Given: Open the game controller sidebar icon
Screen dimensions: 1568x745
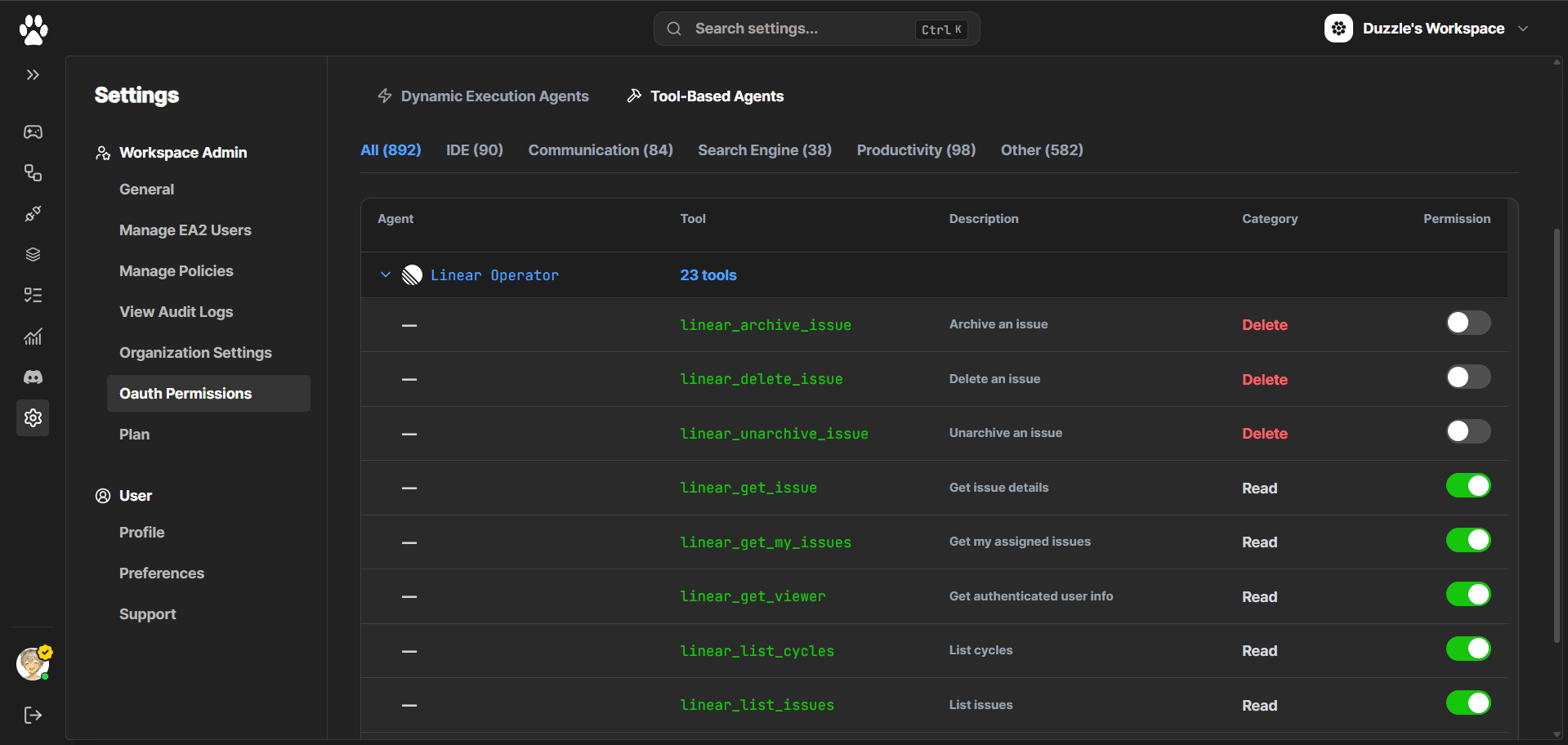Looking at the screenshot, I should pos(33,132).
